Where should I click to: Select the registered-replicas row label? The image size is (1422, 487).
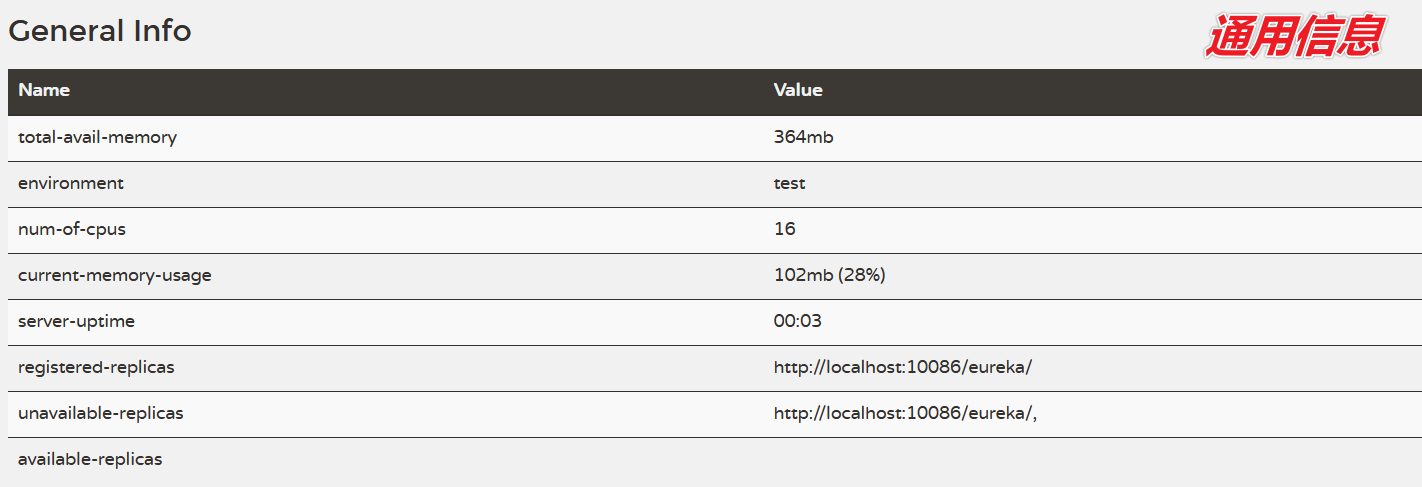[96, 367]
